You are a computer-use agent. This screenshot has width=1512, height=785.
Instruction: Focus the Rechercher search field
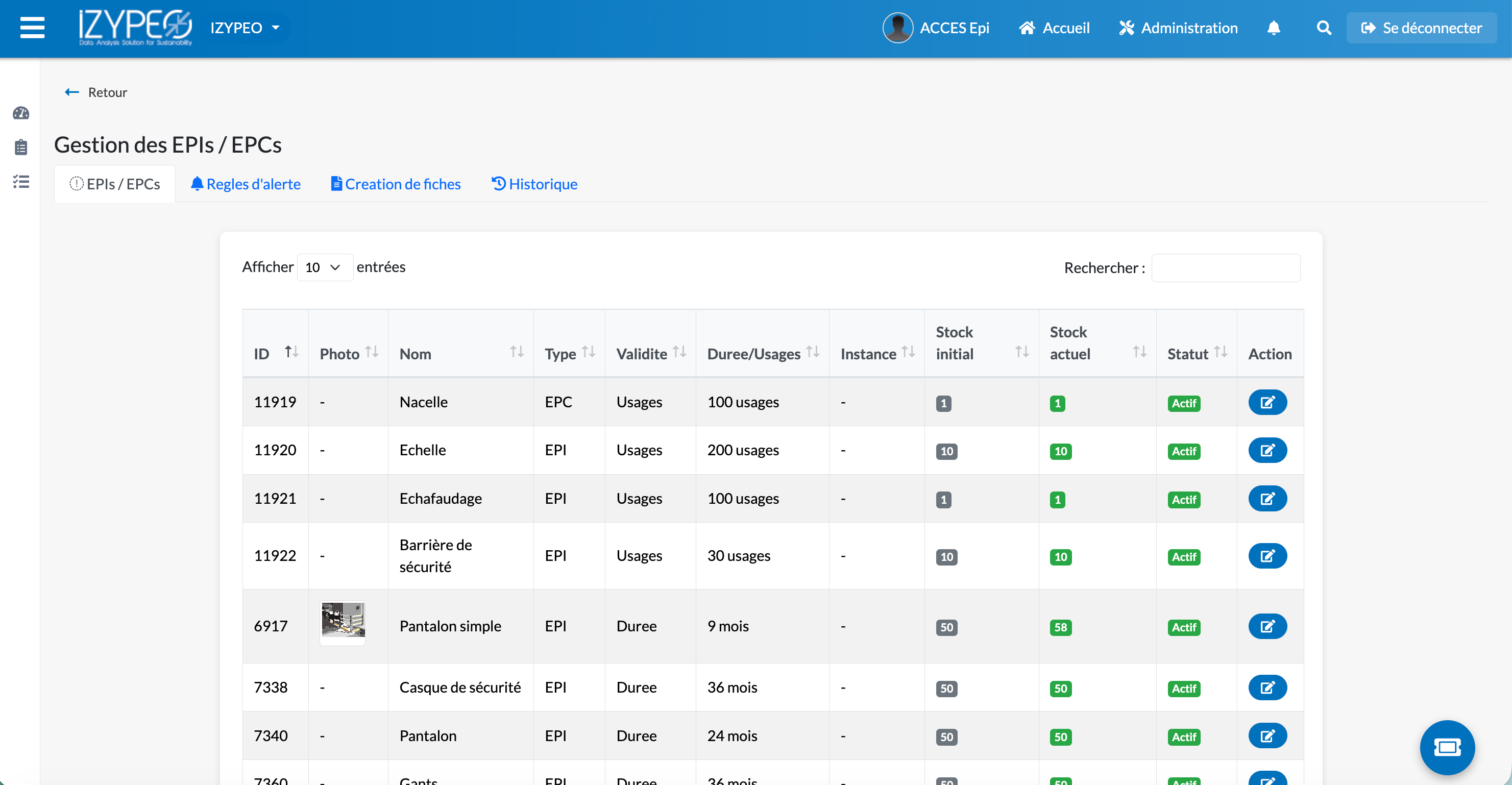1226,267
